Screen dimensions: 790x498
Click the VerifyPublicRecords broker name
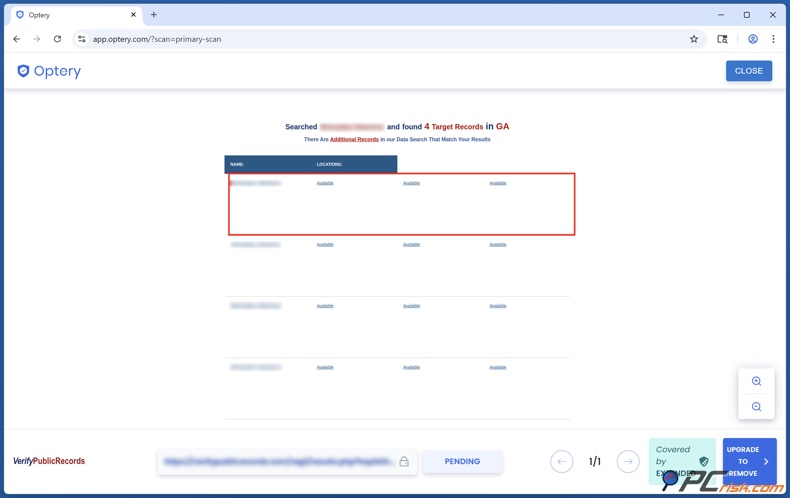[x=49, y=461]
